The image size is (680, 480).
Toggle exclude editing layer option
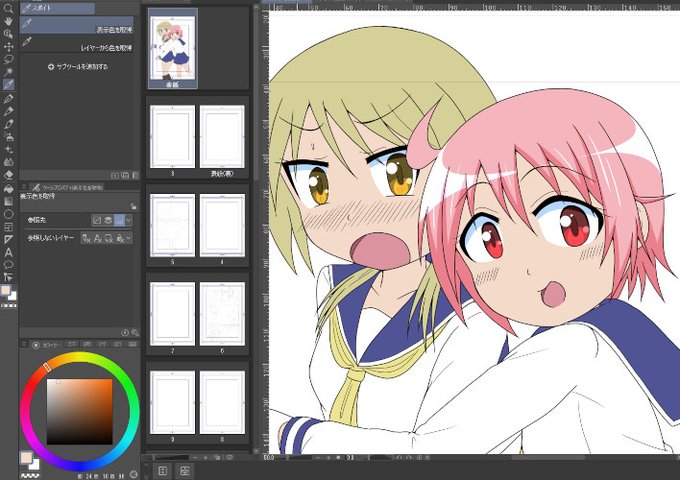click(x=109, y=238)
